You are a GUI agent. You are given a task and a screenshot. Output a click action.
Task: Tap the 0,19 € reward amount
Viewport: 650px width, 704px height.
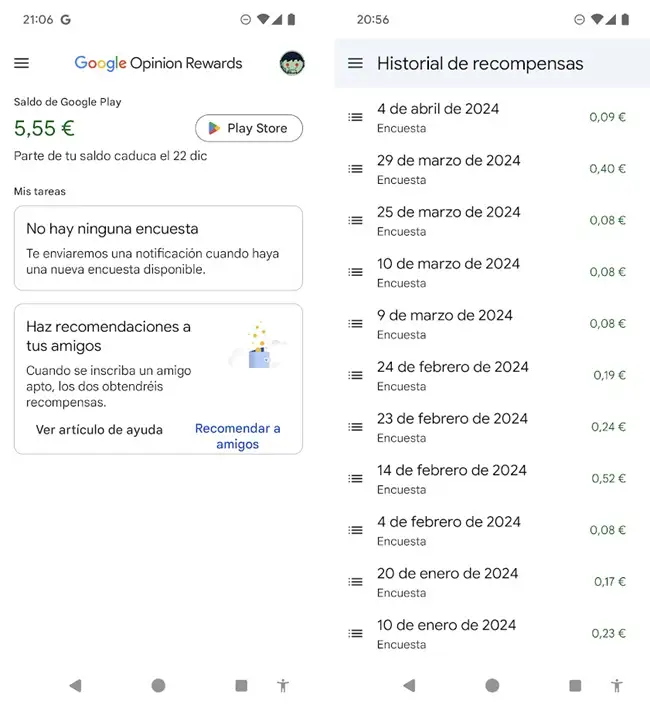[610, 375]
